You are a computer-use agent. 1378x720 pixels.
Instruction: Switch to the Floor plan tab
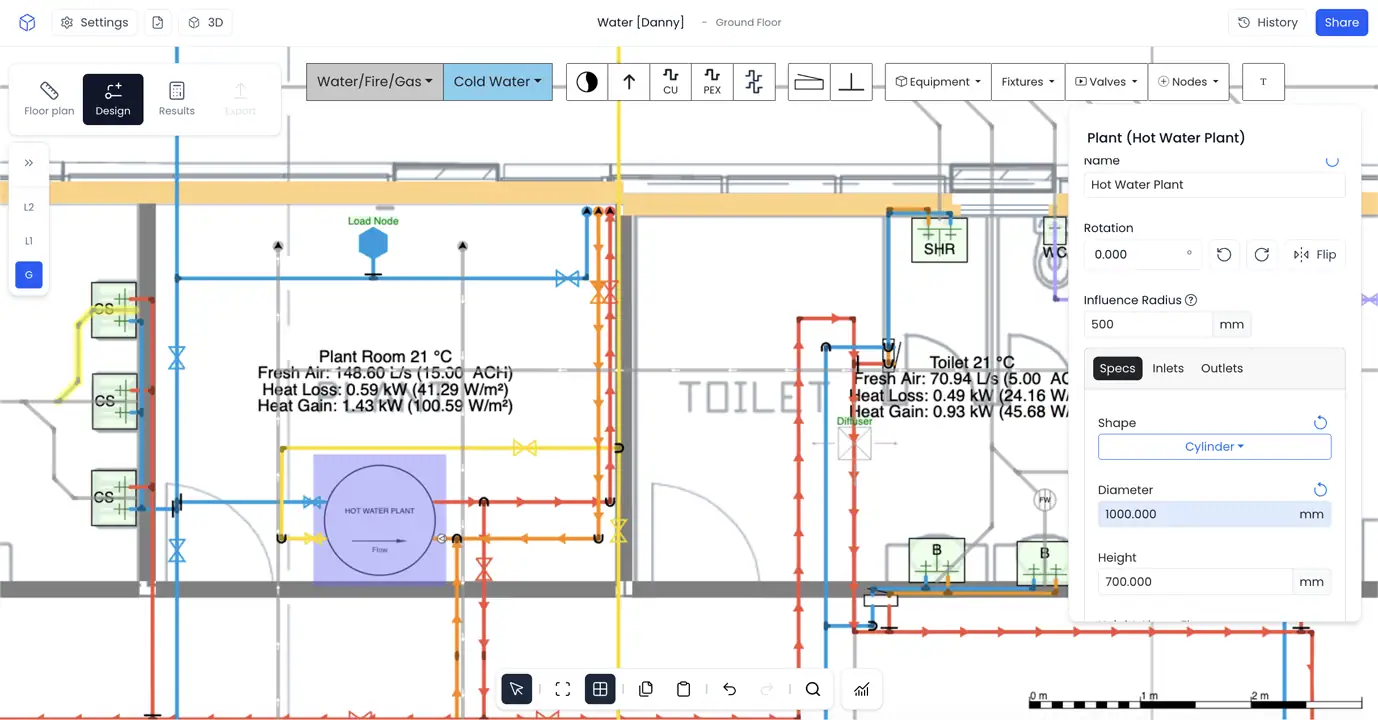49,100
